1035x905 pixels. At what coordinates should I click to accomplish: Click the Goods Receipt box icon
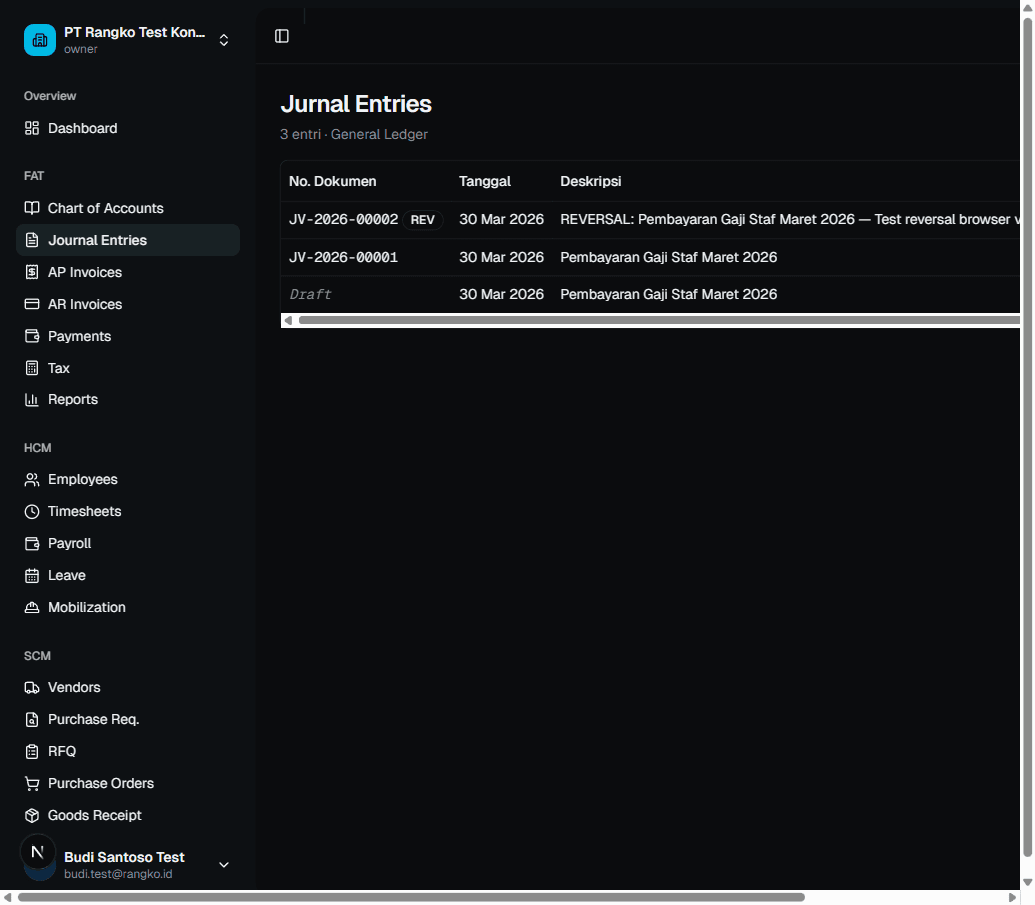pos(32,815)
